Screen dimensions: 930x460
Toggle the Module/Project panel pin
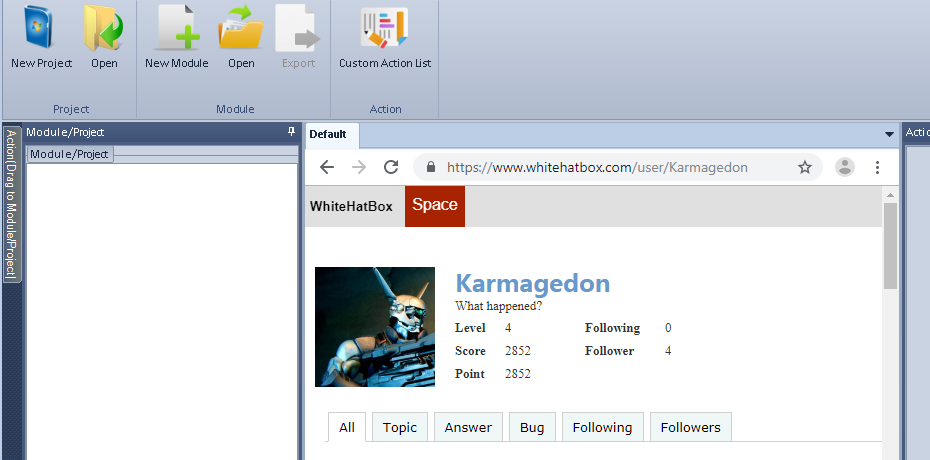[291, 132]
